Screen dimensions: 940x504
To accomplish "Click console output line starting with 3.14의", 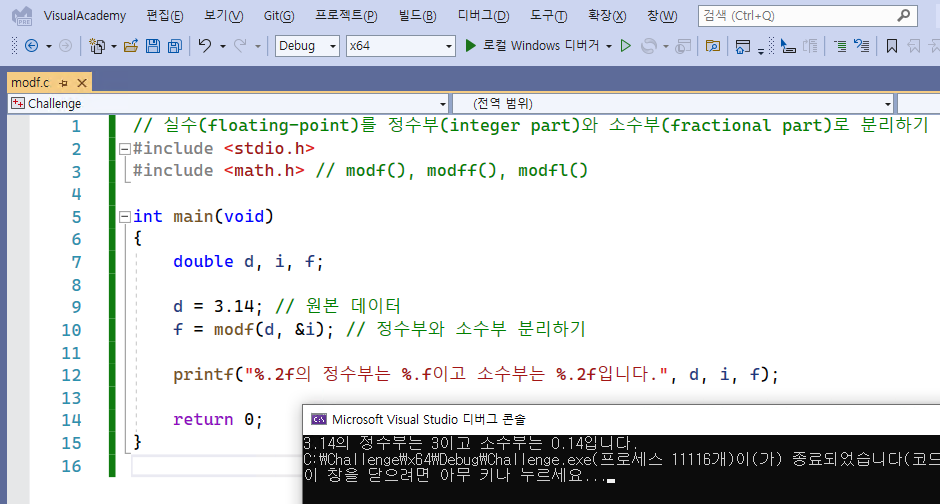I will pyautogui.click(x=469, y=443).
